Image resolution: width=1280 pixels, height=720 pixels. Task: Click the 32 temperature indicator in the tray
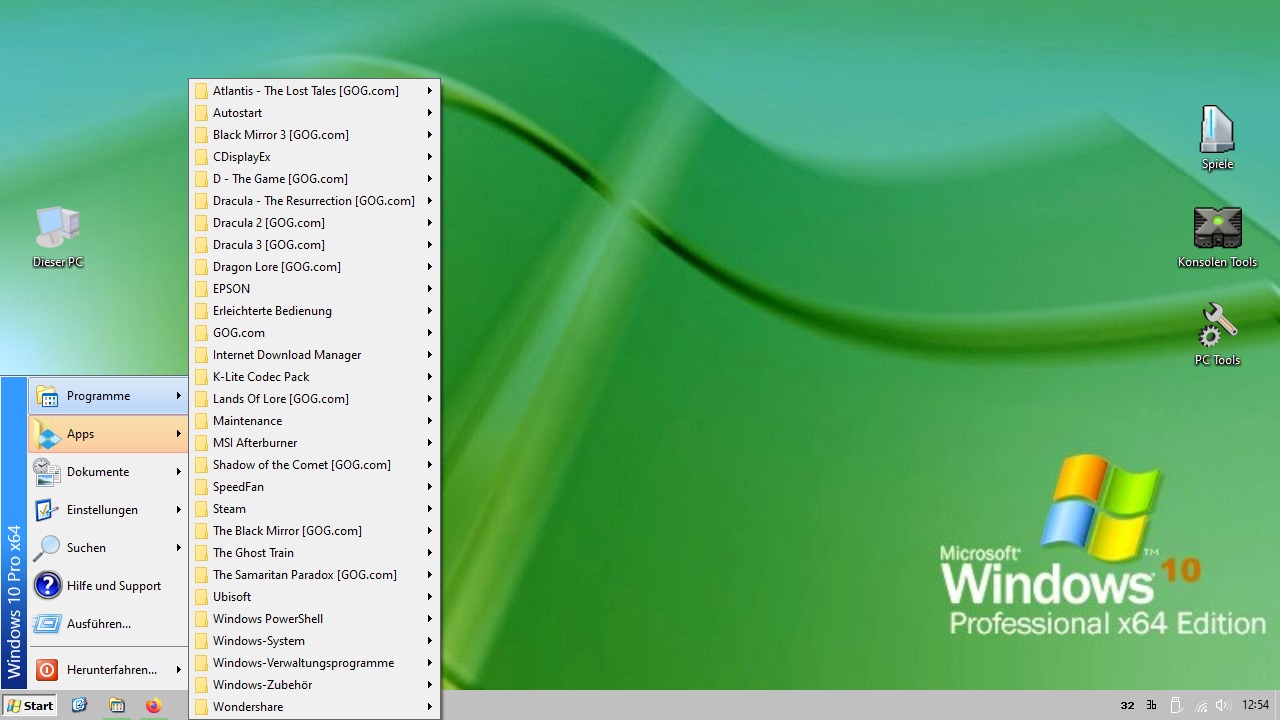[x=1127, y=705]
